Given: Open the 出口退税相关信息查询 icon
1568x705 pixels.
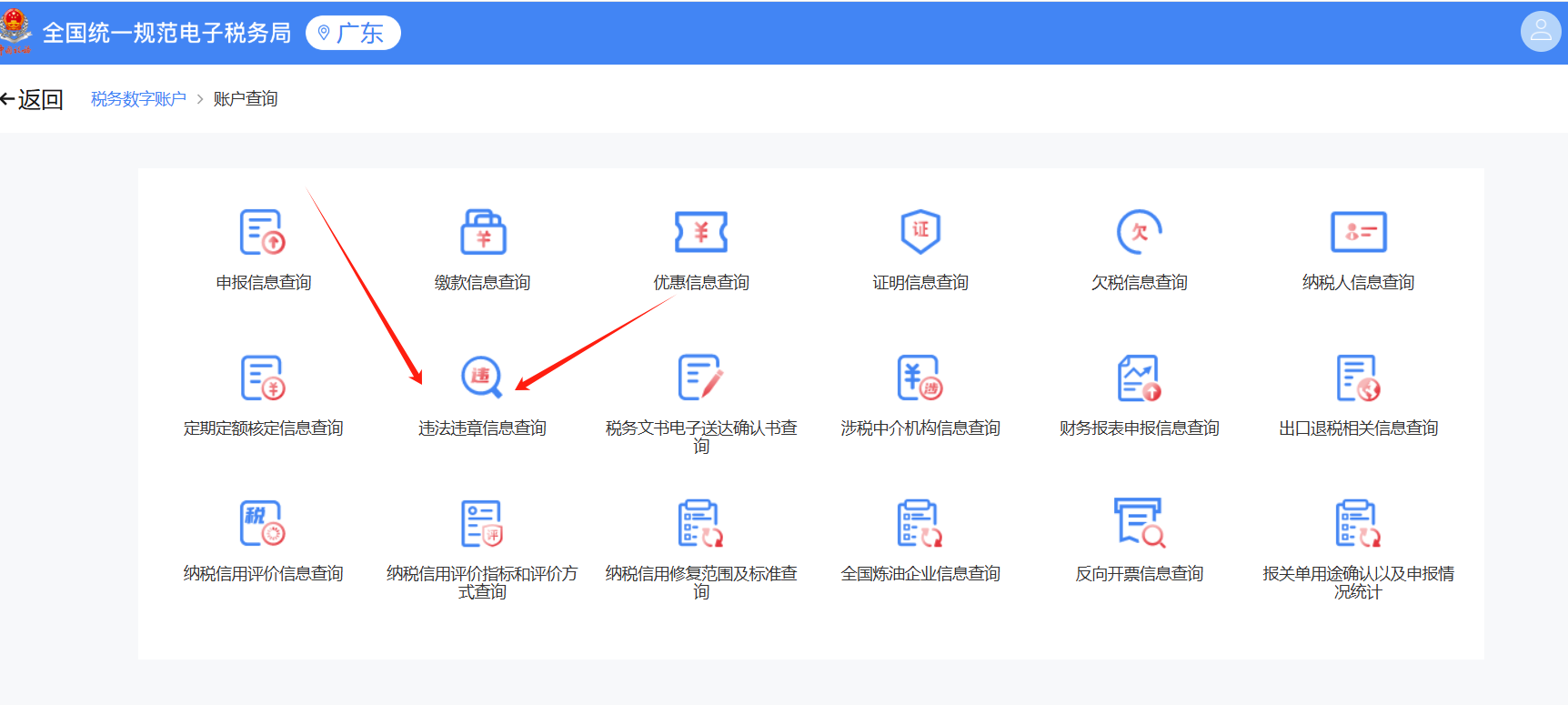Looking at the screenshot, I should tap(1359, 378).
